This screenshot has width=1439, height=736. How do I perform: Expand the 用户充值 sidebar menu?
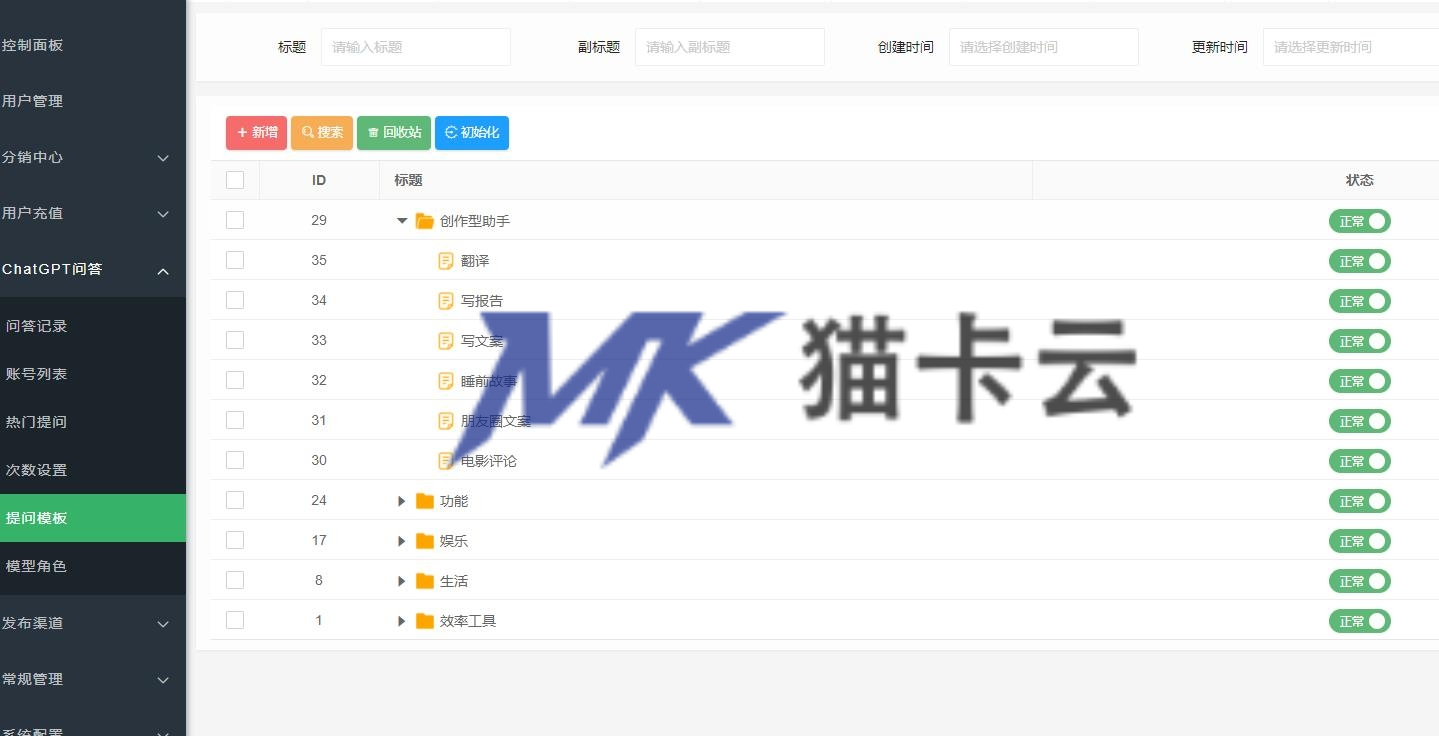tap(93, 213)
